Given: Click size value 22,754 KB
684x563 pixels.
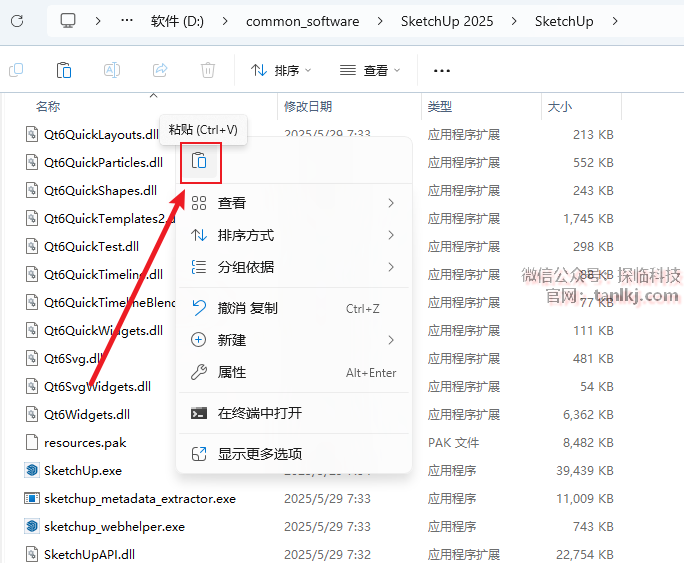Looking at the screenshot, I should [x=585, y=554].
